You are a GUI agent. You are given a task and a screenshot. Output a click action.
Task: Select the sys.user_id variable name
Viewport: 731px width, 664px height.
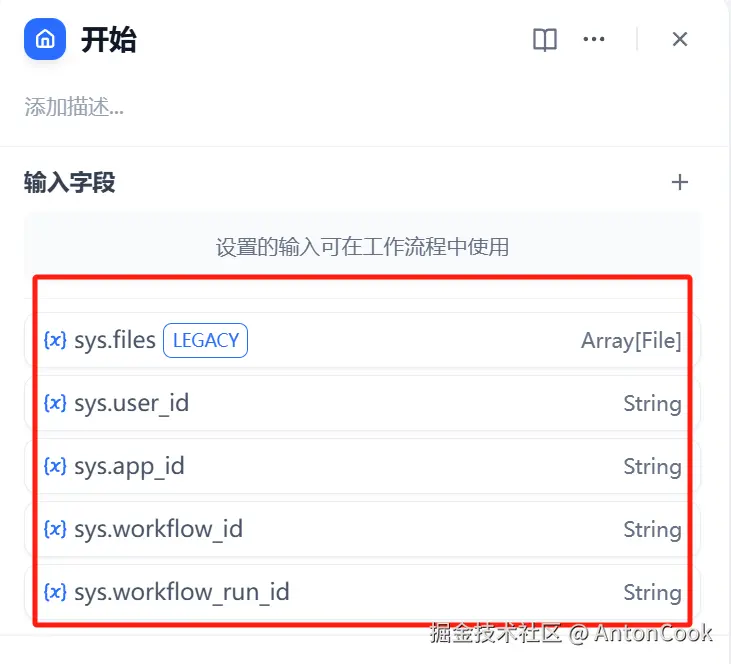pos(131,404)
